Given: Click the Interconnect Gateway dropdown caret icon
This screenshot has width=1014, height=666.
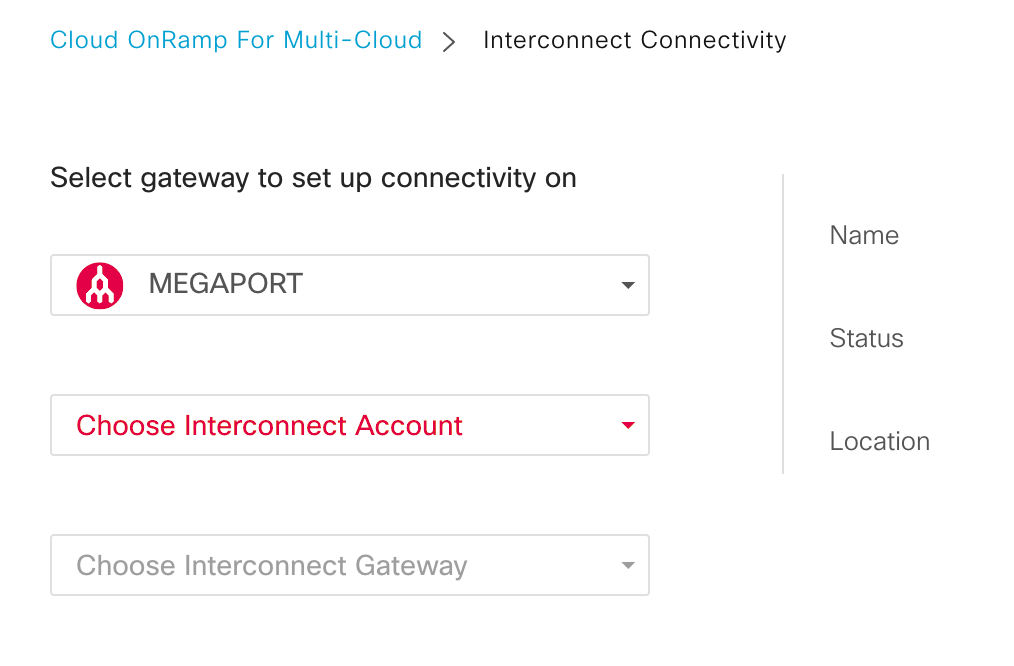Looking at the screenshot, I should click(x=628, y=565).
